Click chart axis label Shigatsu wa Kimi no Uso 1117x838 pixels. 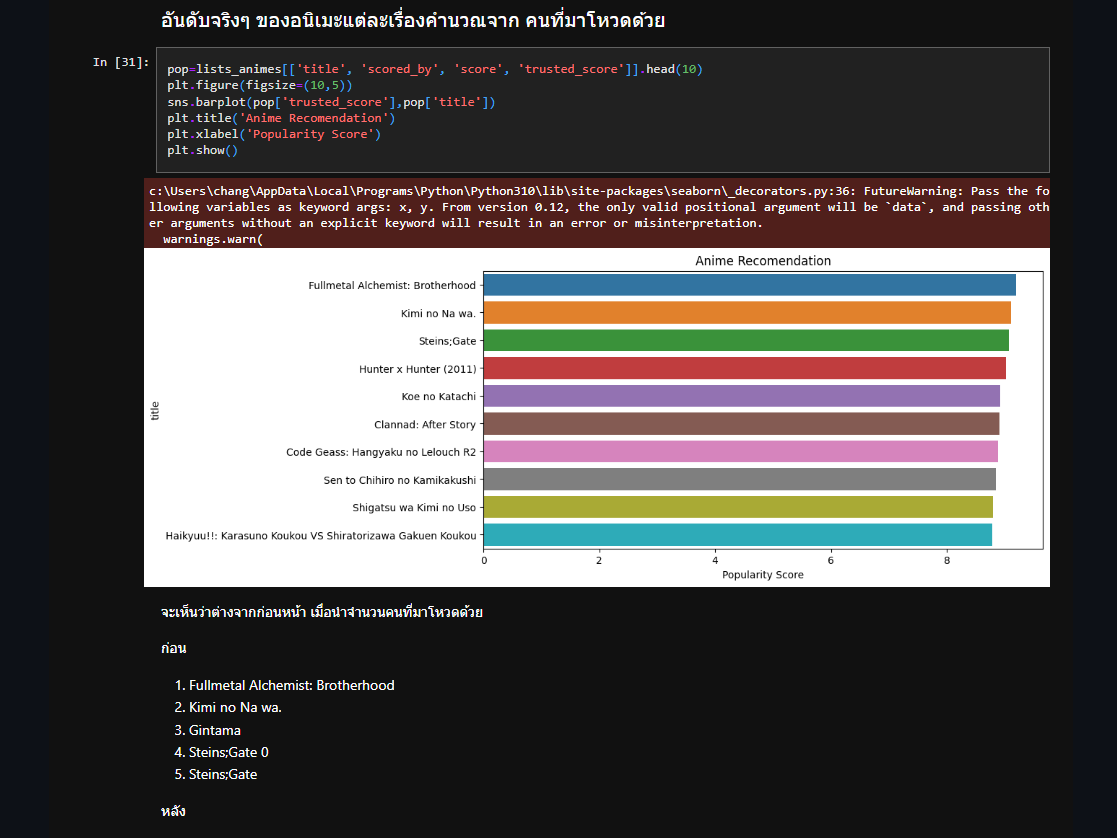point(414,507)
